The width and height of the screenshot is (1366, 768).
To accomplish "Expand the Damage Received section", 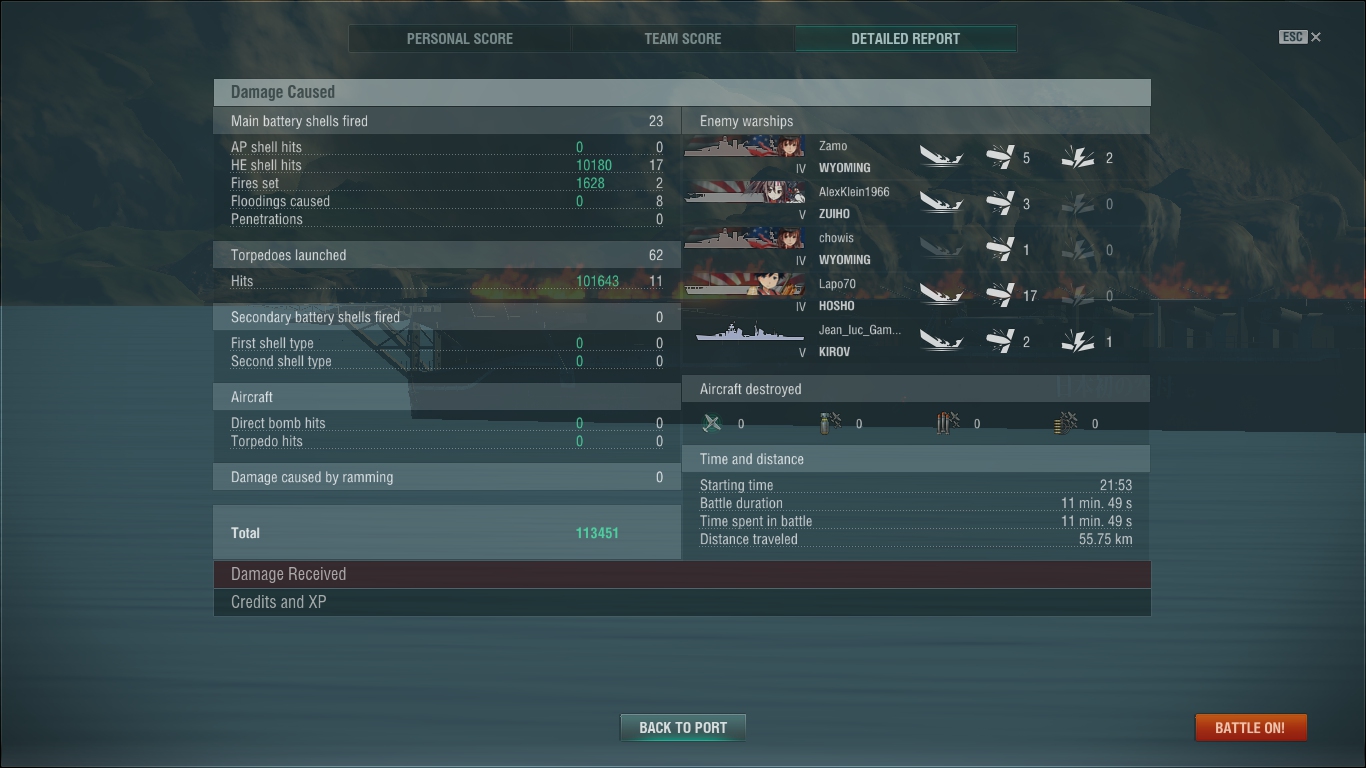I will (x=682, y=574).
